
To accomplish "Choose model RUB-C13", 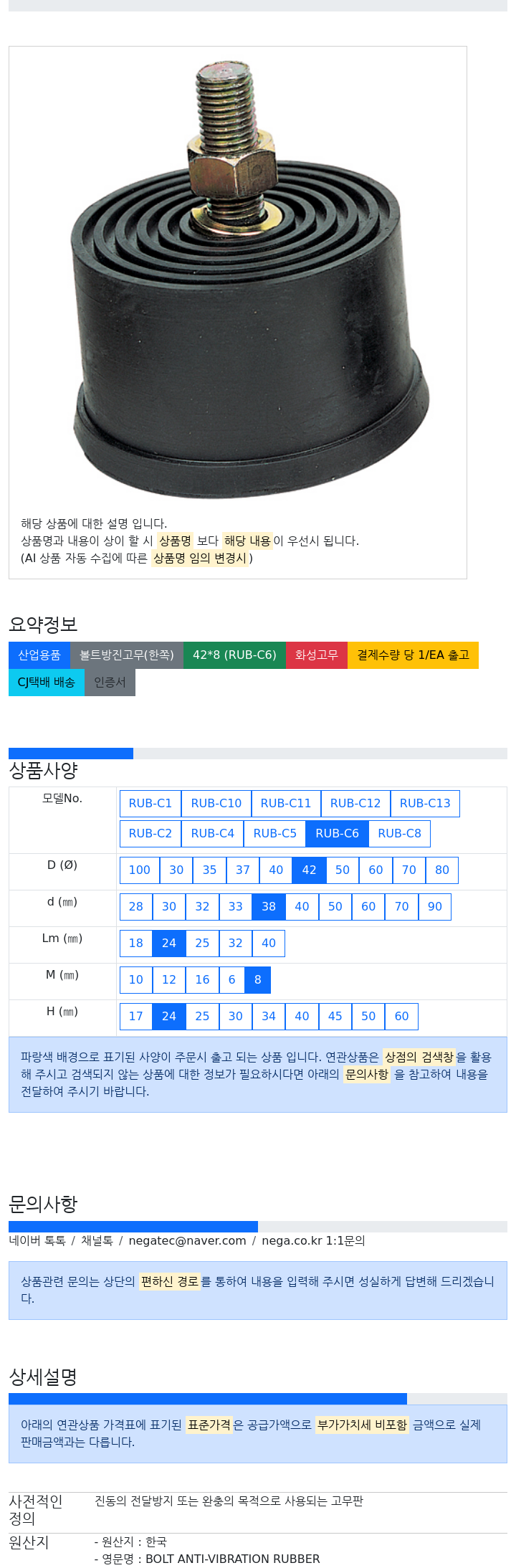I will pyautogui.click(x=425, y=803).
